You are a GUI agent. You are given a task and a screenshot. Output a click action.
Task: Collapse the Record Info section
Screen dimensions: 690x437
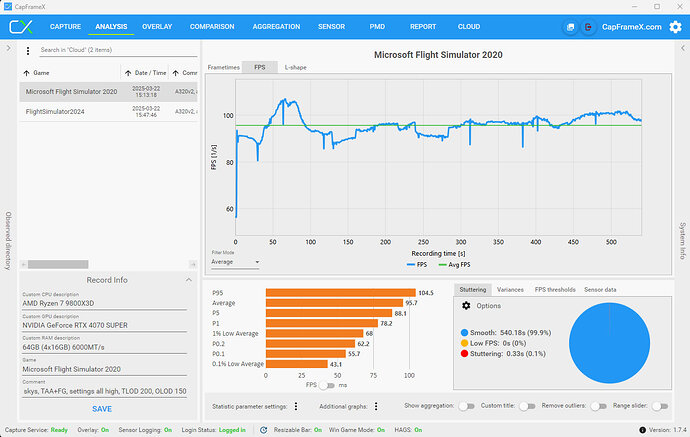point(188,280)
